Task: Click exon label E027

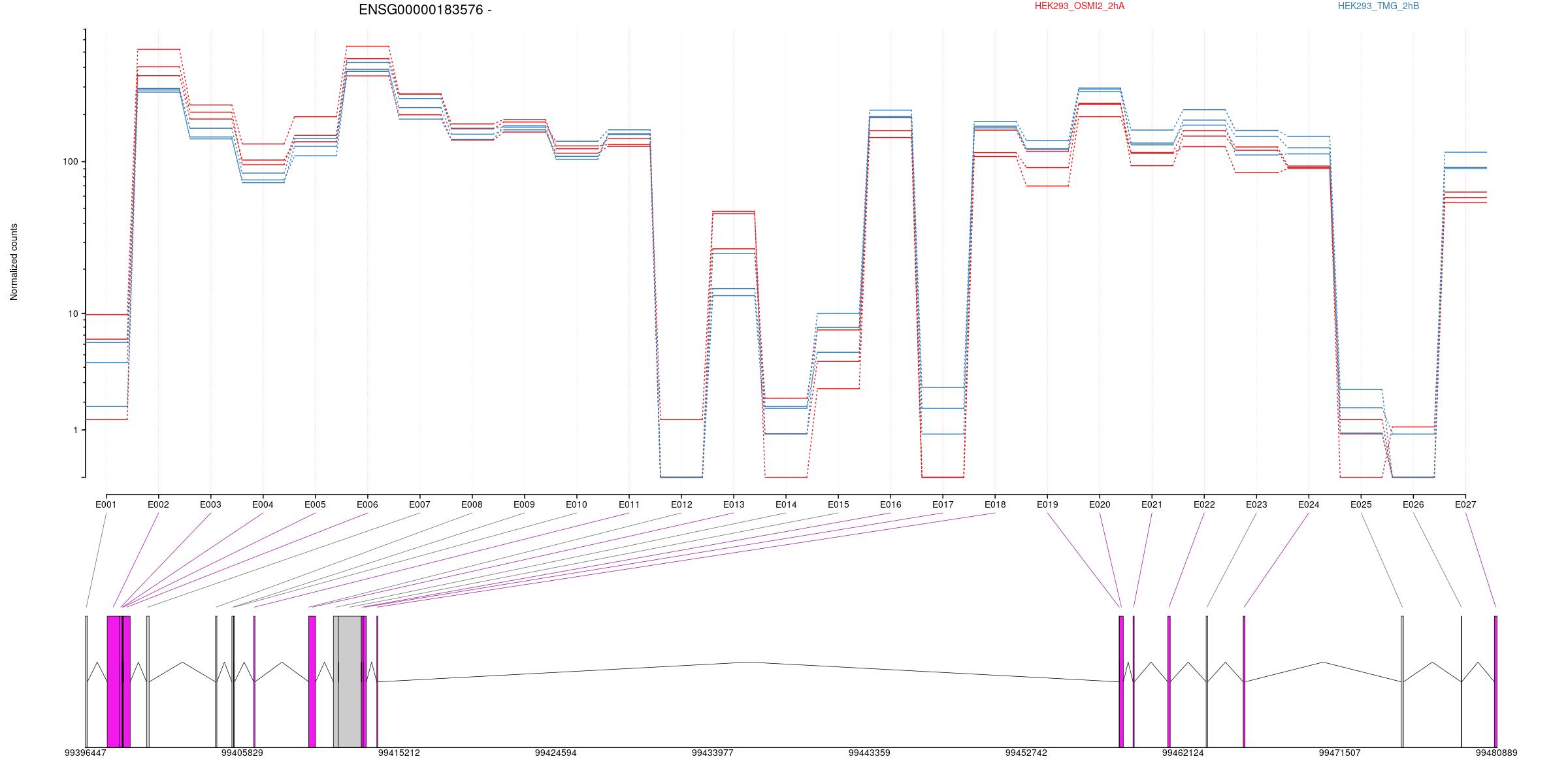Action: coord(1465,504)
